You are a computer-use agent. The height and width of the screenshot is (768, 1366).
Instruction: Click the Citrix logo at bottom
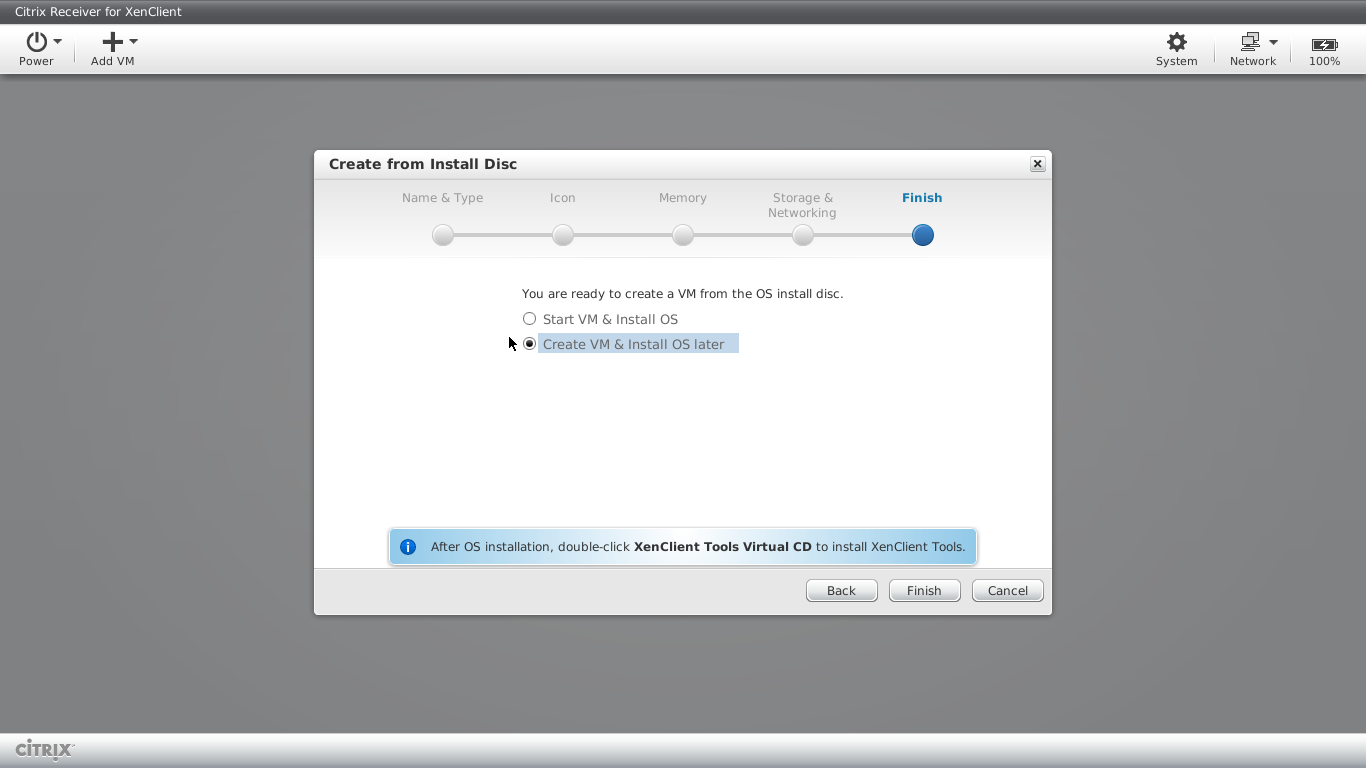[45, 749]
